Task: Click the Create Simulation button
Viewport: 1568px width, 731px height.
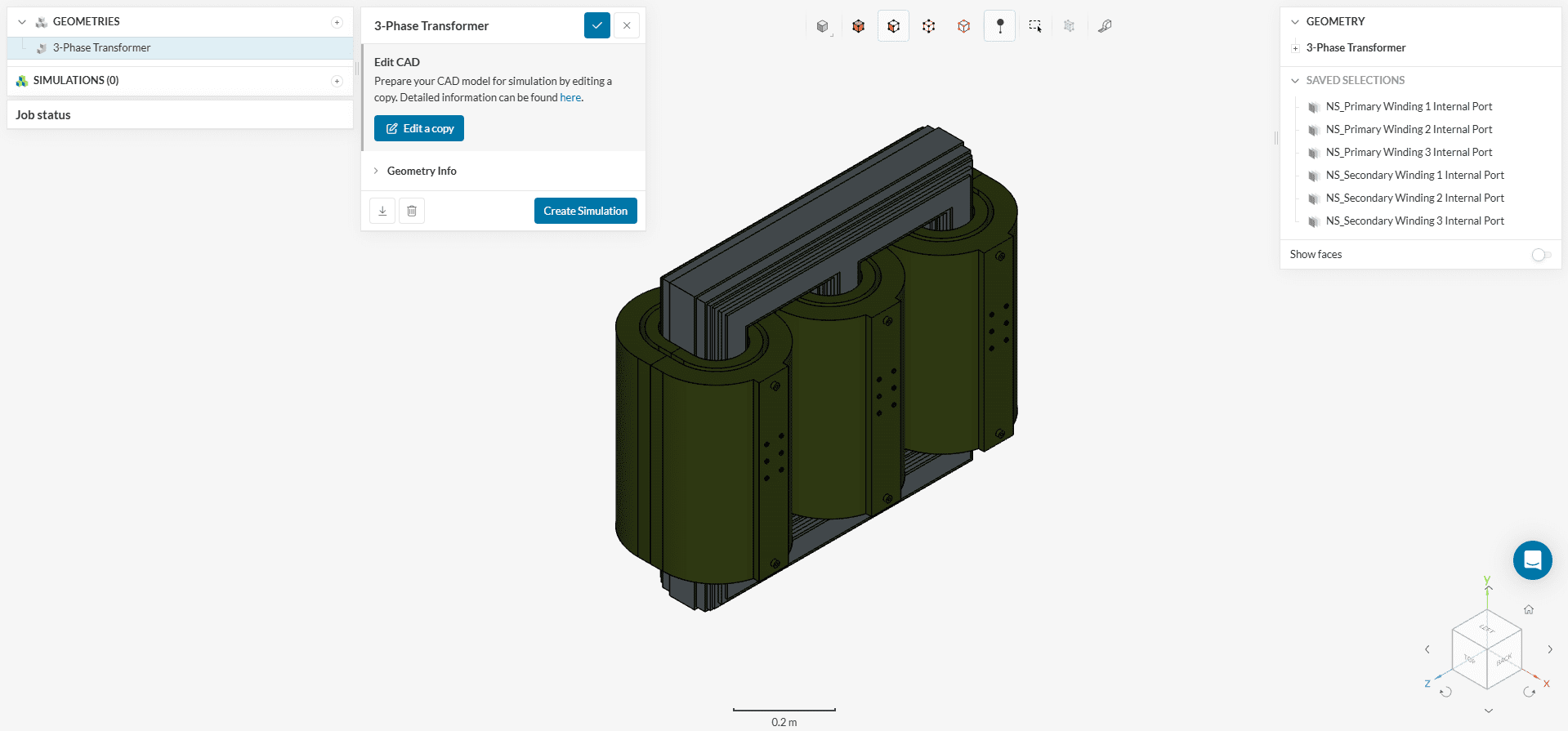Action: point(585,211)
